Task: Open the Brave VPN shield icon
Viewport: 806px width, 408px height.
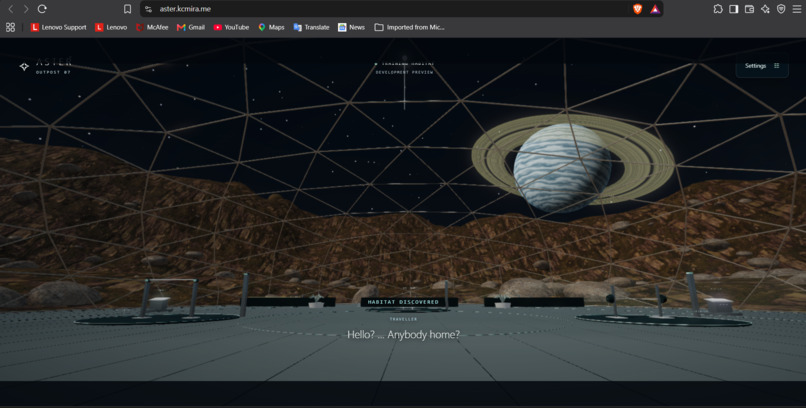Action: pyautogui.click(x=781, y=9)
